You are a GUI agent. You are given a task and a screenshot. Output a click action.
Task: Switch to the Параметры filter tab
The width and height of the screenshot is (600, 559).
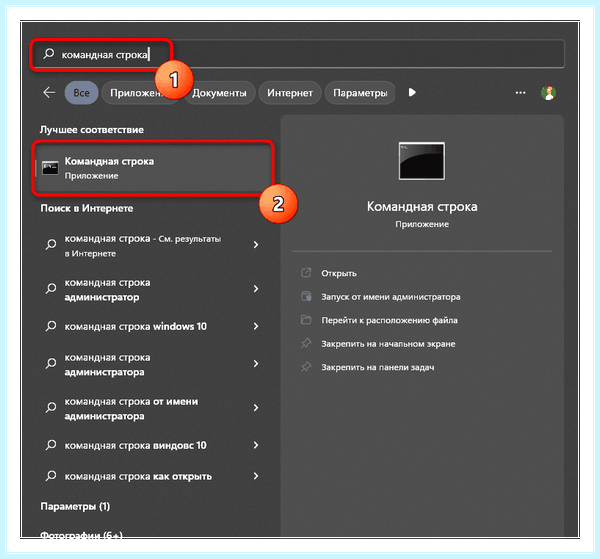pyautogui.click(x=360, y=93)
